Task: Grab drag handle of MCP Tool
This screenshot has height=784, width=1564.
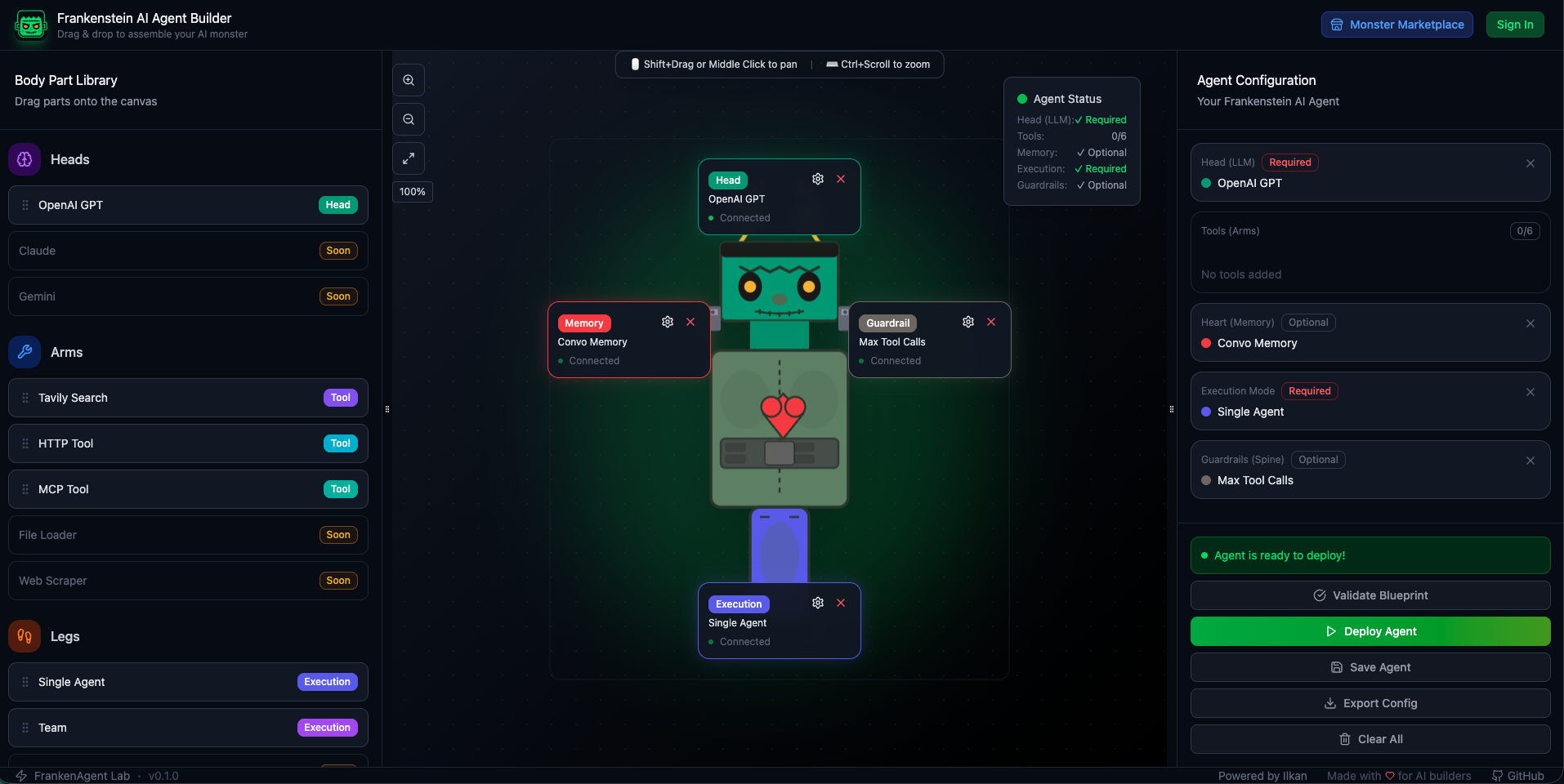Action: coord(25,489)
